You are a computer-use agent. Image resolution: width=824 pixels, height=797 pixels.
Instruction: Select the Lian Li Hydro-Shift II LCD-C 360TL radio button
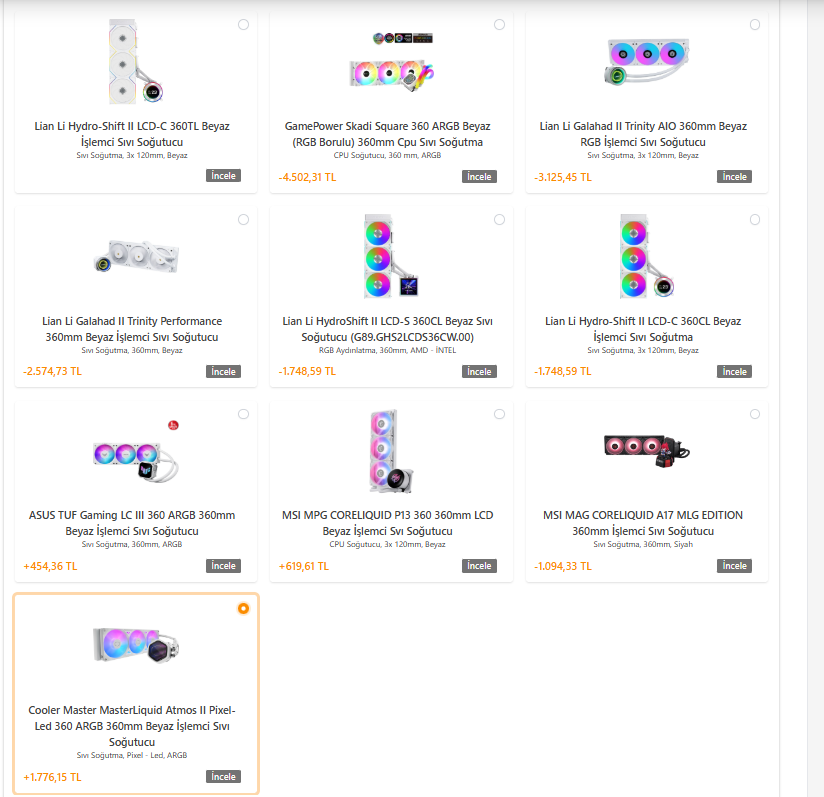[243, 25]
